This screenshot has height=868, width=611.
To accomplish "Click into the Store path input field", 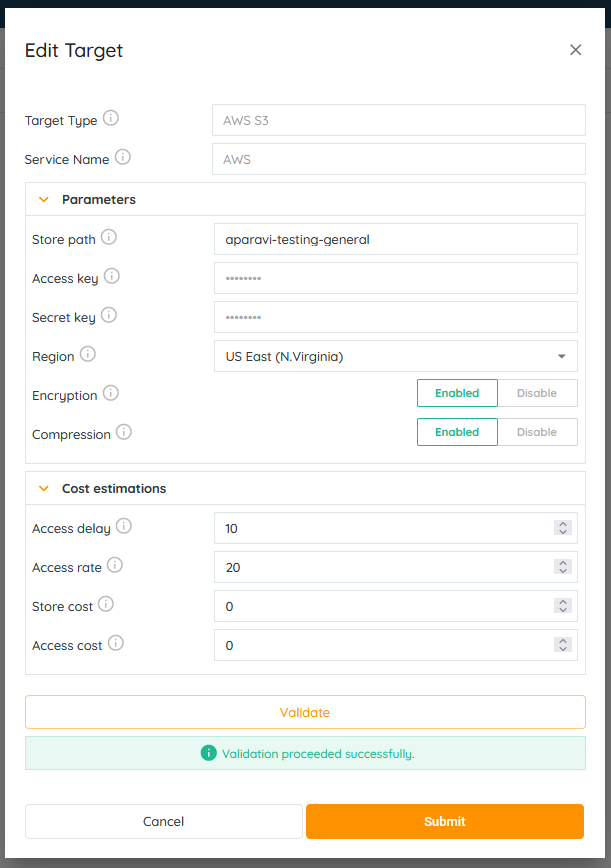I will pos(395,239).
